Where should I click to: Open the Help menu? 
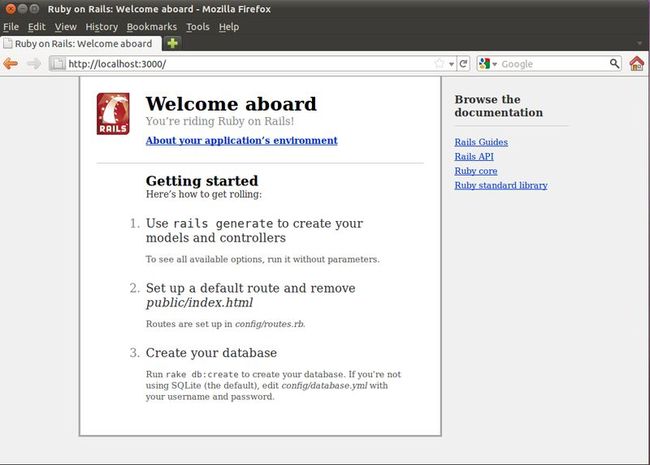click(229, 27)
